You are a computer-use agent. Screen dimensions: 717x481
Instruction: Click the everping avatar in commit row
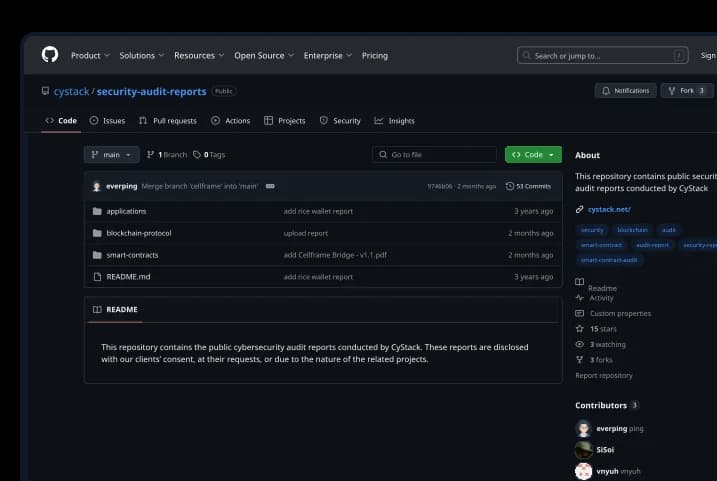(x=96, y=186)
